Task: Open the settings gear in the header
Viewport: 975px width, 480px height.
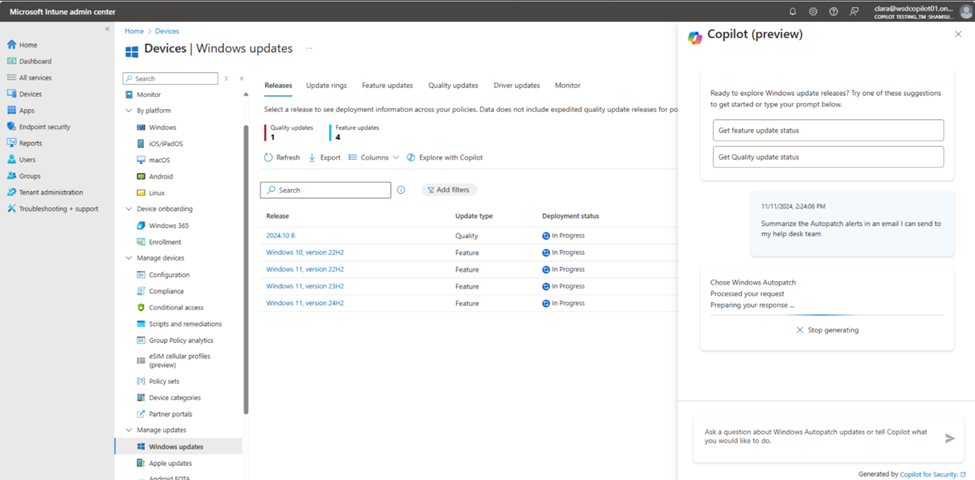Action: click(x=813, y=11)
